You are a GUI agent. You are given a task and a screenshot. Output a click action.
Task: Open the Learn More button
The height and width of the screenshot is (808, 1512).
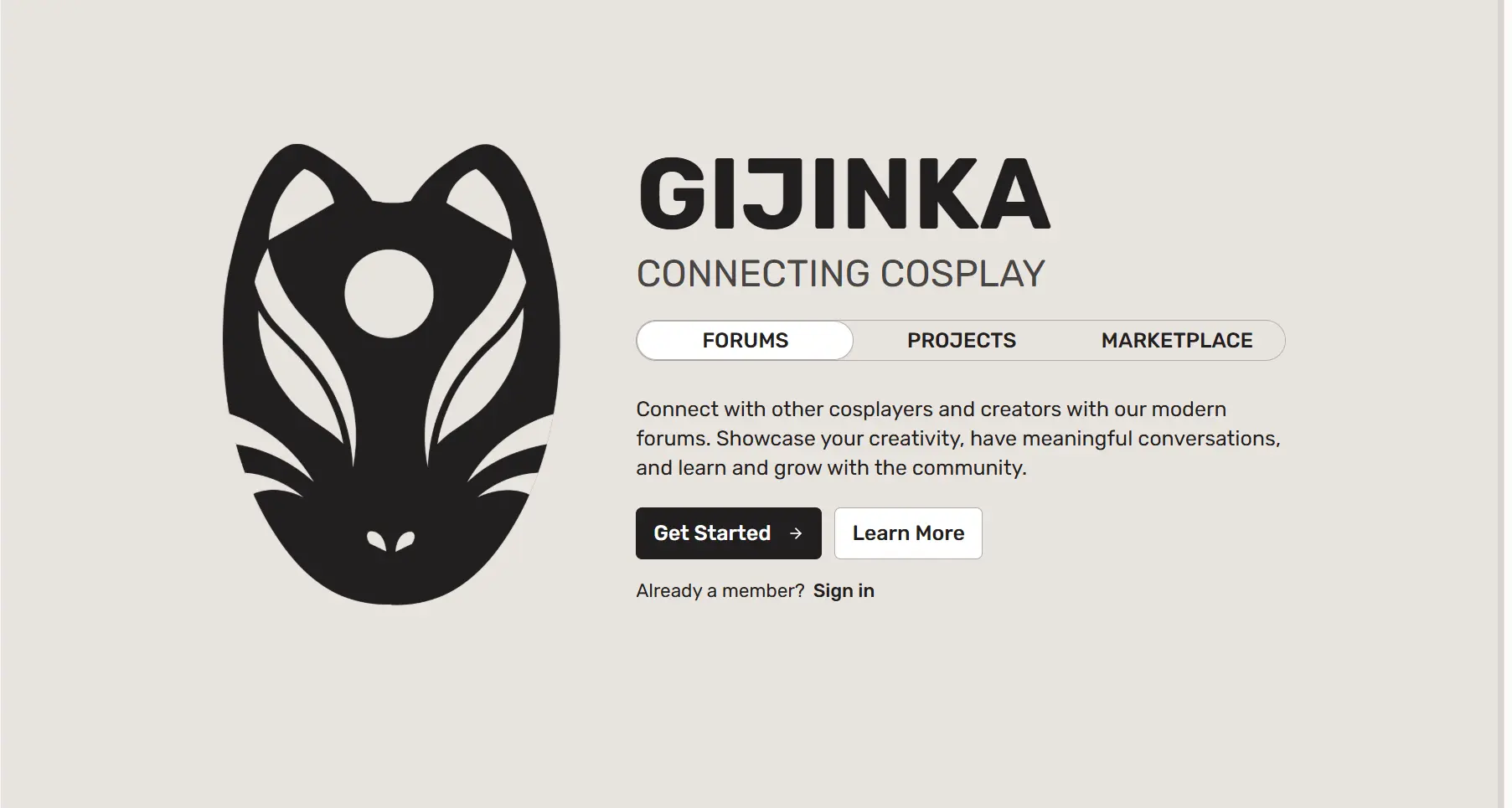[x=908, y=533]
